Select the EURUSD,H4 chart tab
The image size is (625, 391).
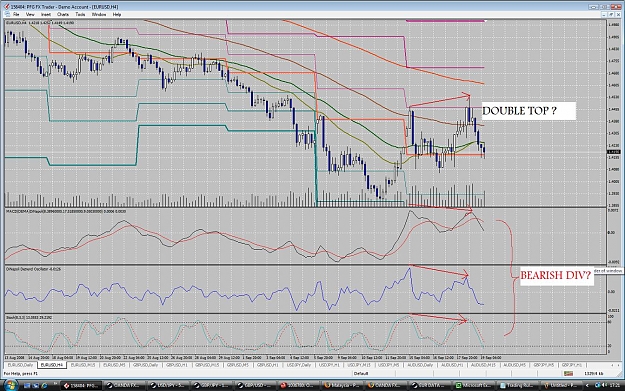(x=52, y=365)
